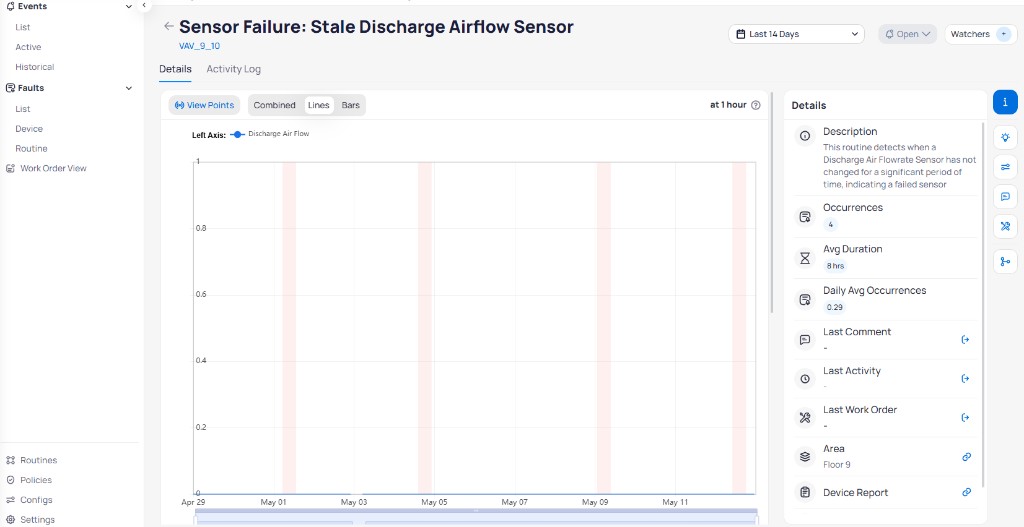Screen dimensions: 1024x527
Task: Open Last Activity arrow link
Action: click(966, 379)
